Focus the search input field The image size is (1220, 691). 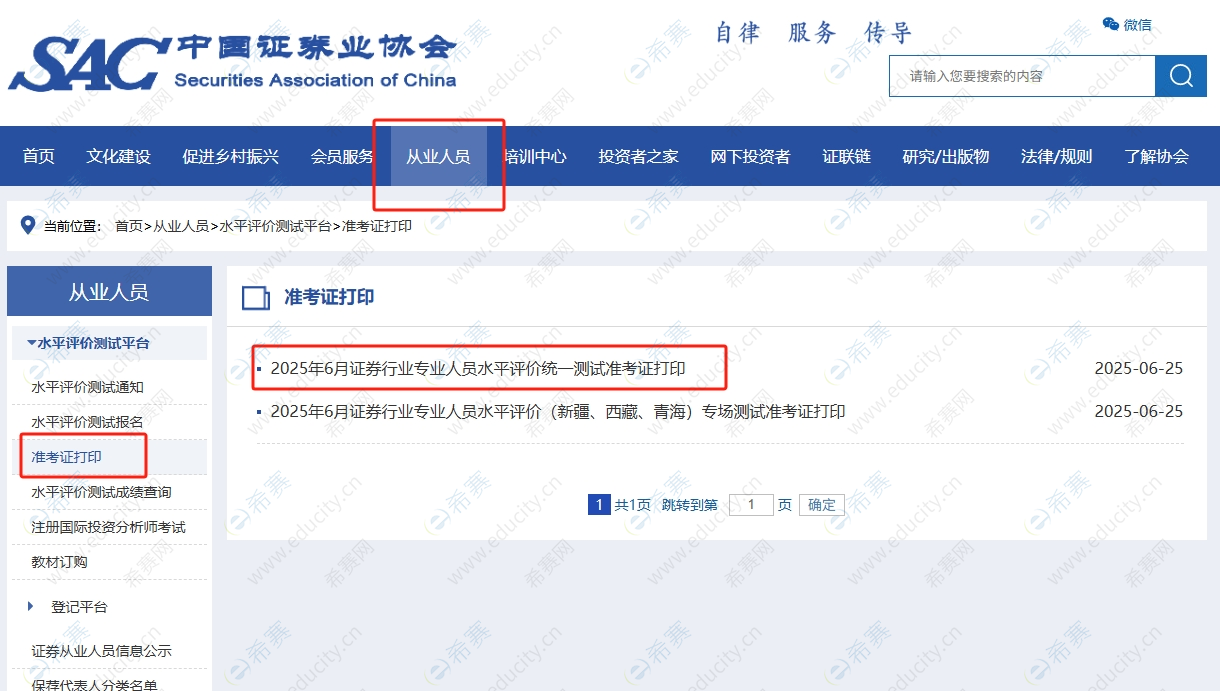coord(1022,76)
